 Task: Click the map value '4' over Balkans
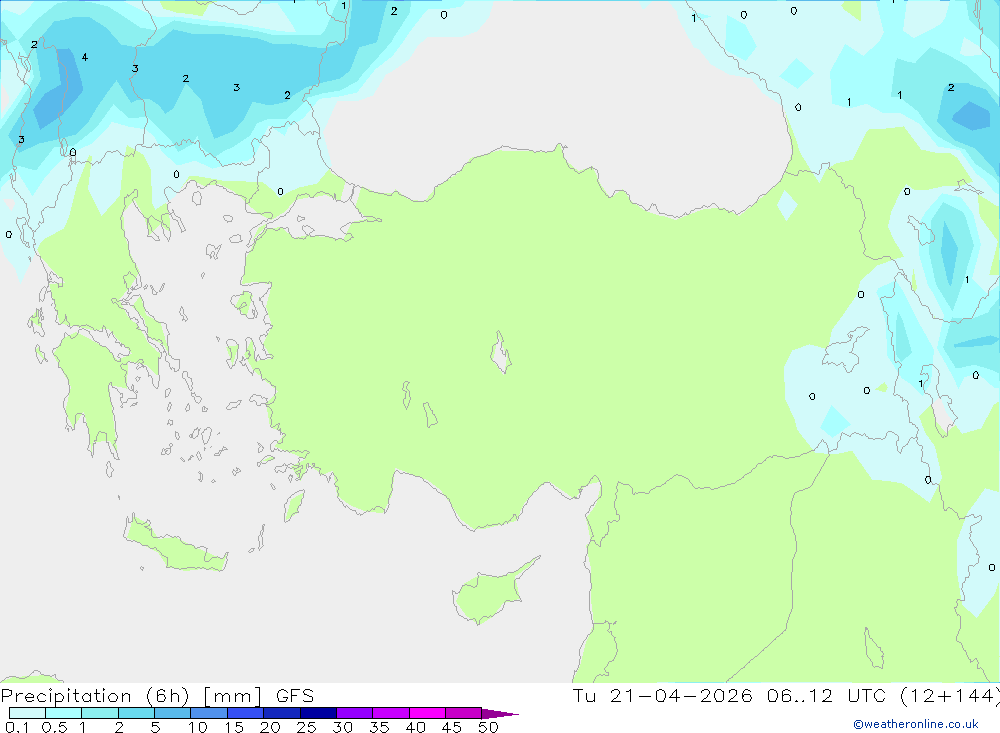click(85, 57)
